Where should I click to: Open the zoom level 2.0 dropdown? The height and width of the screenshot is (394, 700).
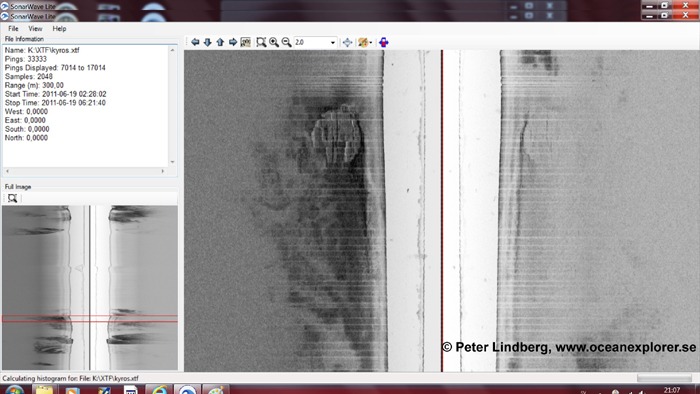(315, 42)
